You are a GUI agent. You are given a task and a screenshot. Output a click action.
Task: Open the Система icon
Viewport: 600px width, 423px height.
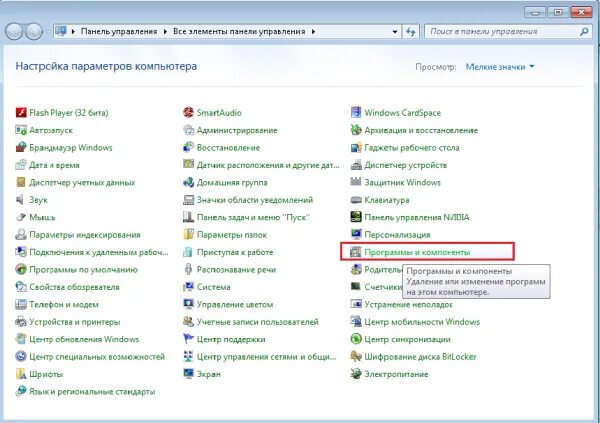coord(188,287)
